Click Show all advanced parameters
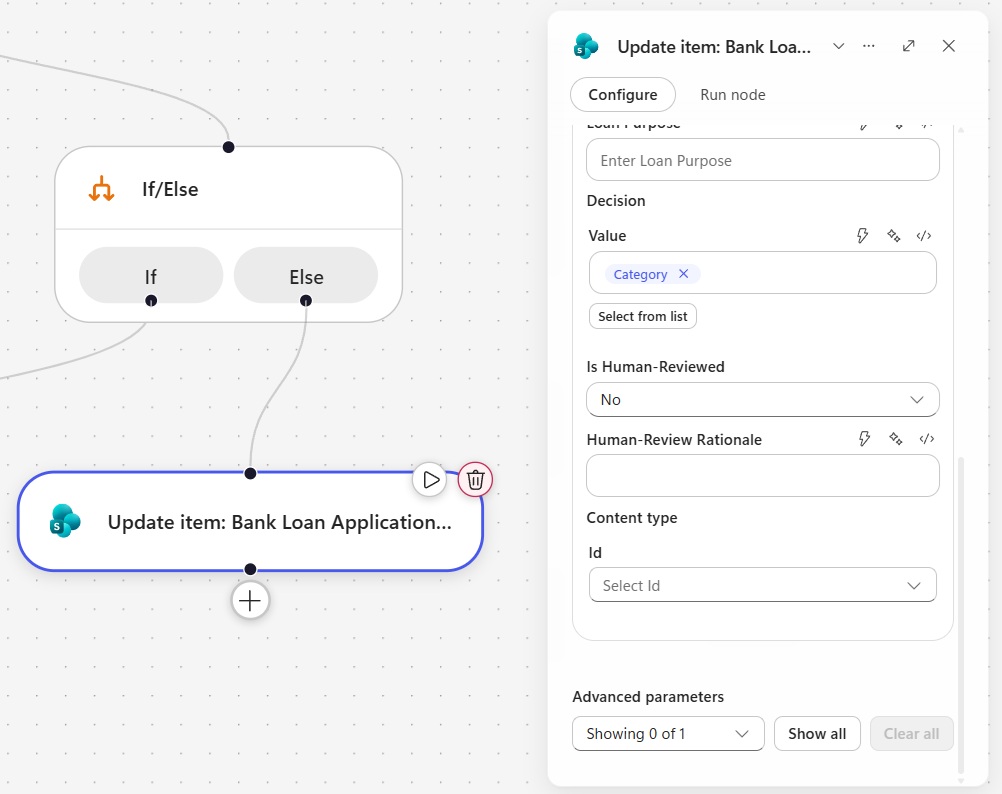 [817, 733]
